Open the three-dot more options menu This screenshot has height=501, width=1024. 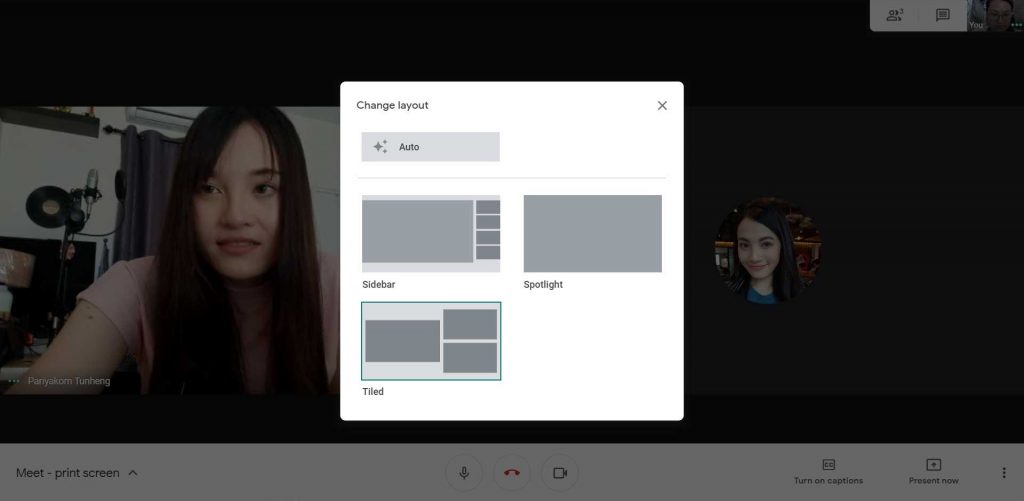pos(1004,473)
